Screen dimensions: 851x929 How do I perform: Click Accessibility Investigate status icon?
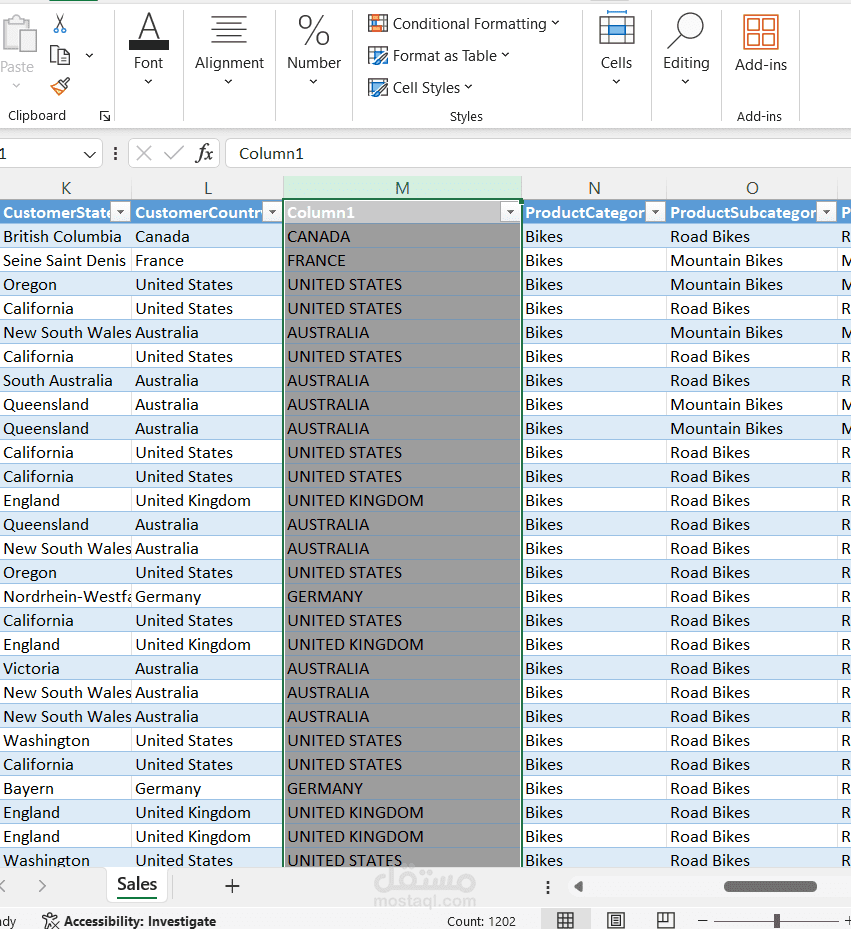51,920
